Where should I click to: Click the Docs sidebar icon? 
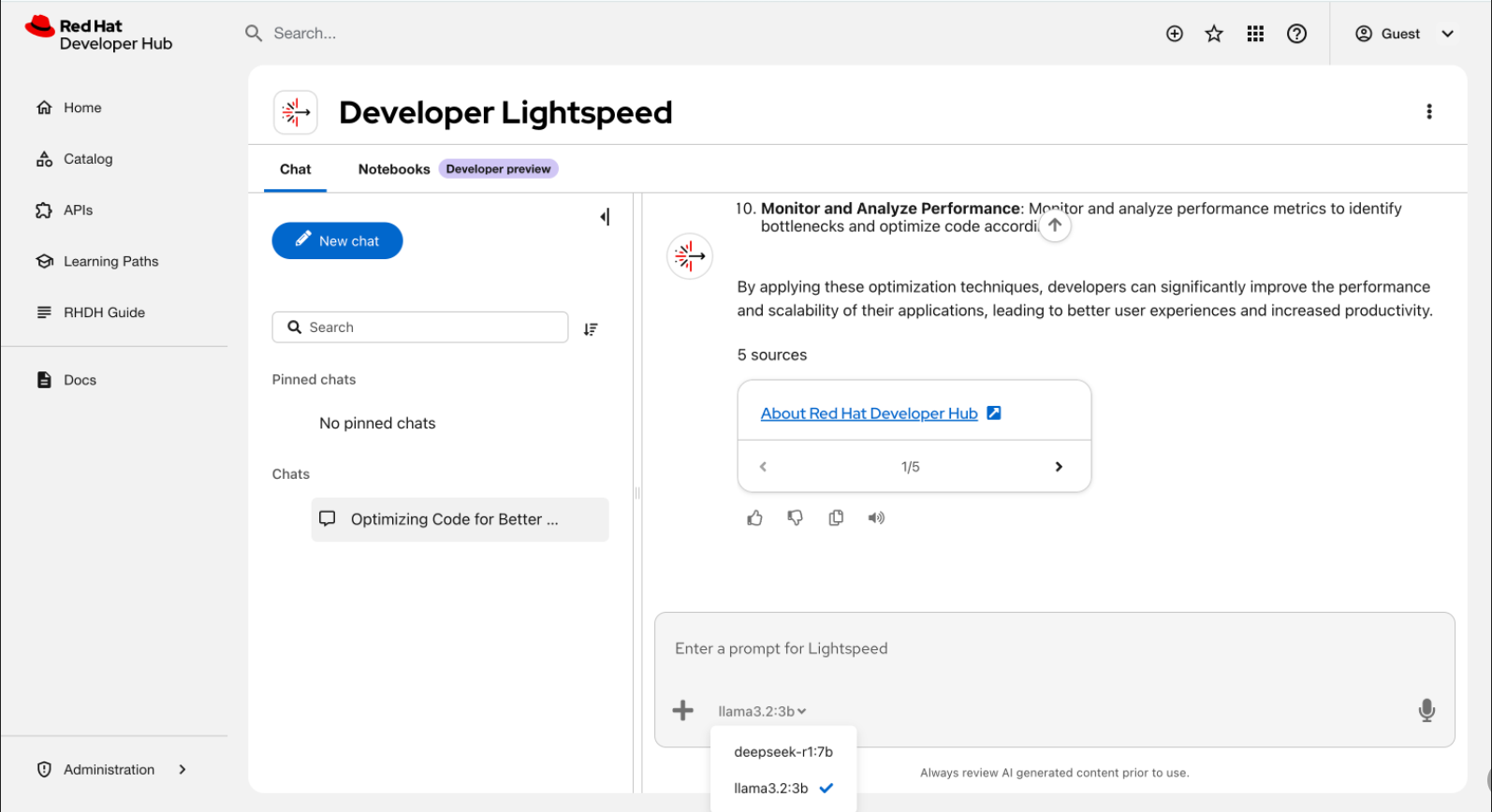(x=44, y=380)
